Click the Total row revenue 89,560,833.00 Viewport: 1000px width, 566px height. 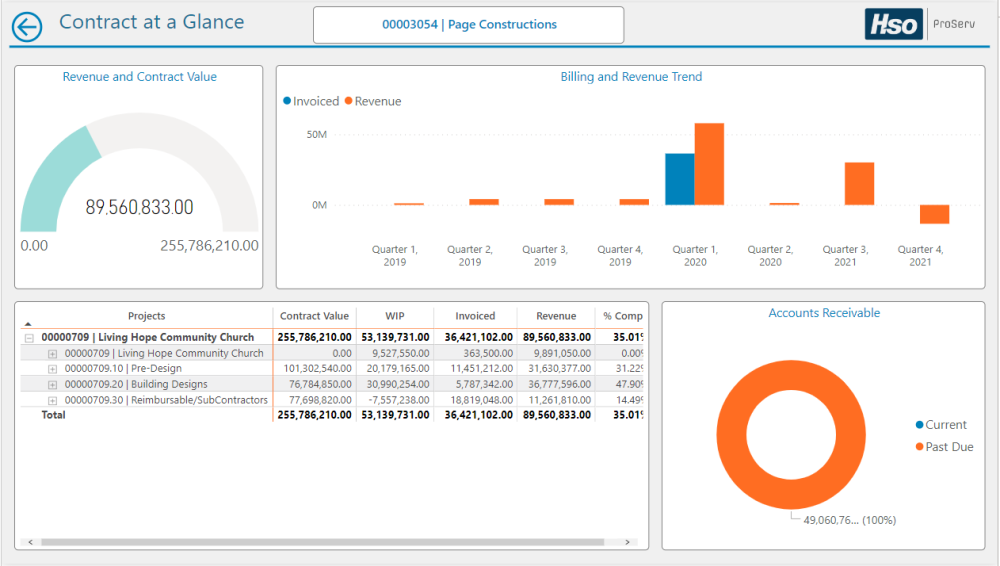tap(557, 415)
